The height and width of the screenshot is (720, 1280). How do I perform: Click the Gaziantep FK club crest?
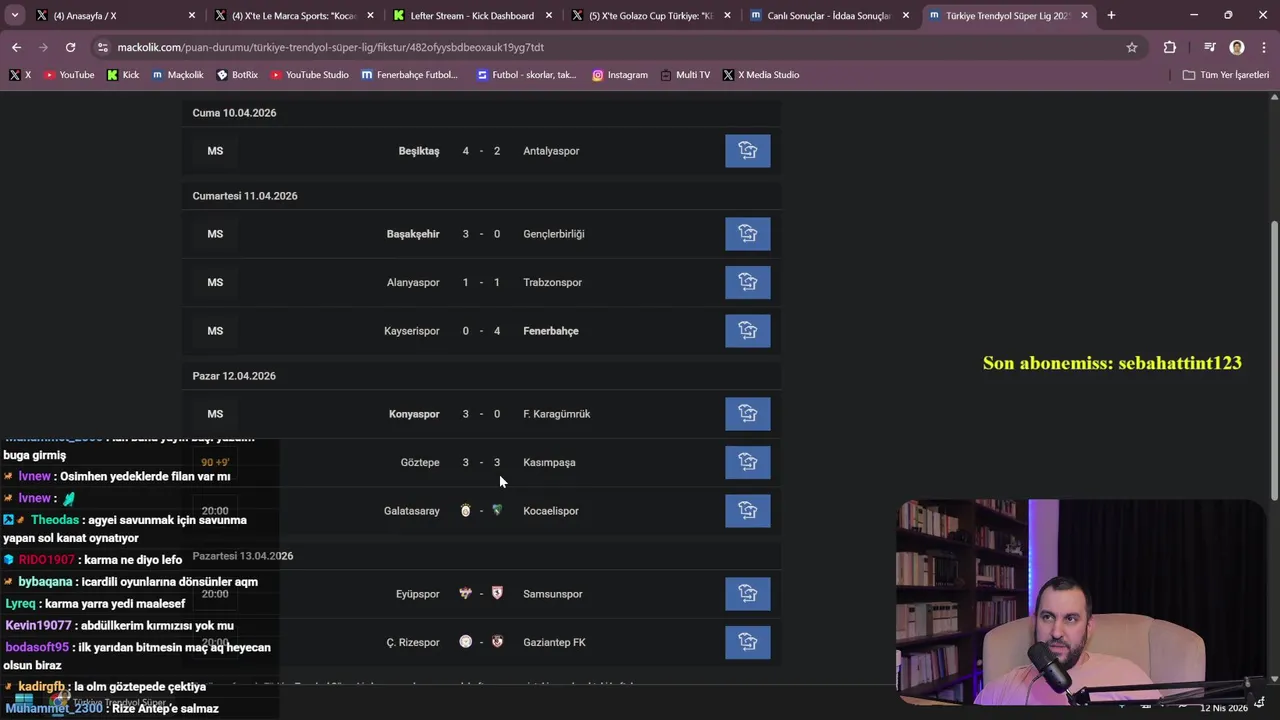point(497,642)
